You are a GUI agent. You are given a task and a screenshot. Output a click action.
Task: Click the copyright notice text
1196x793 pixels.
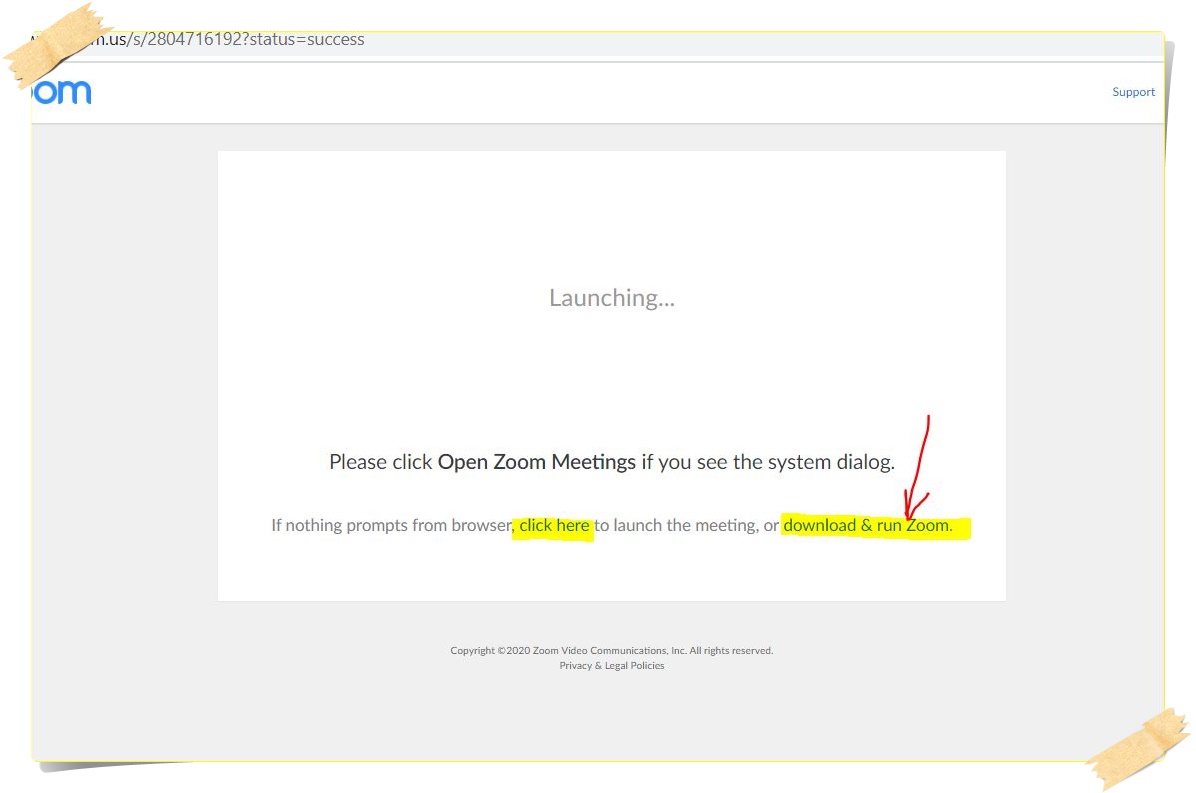click(x=612, y=650)
